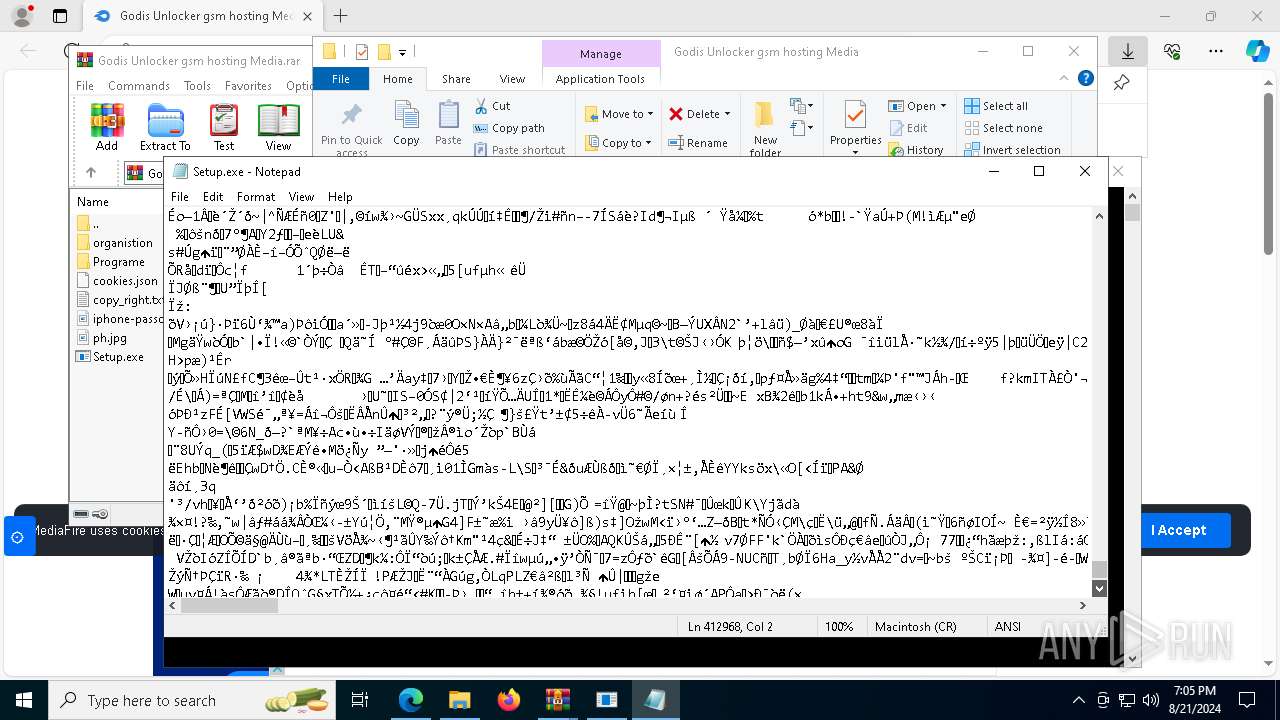Click Copy path in Explorer ribbon
Screen dimensions: 1280x720
tap(509, 128)
